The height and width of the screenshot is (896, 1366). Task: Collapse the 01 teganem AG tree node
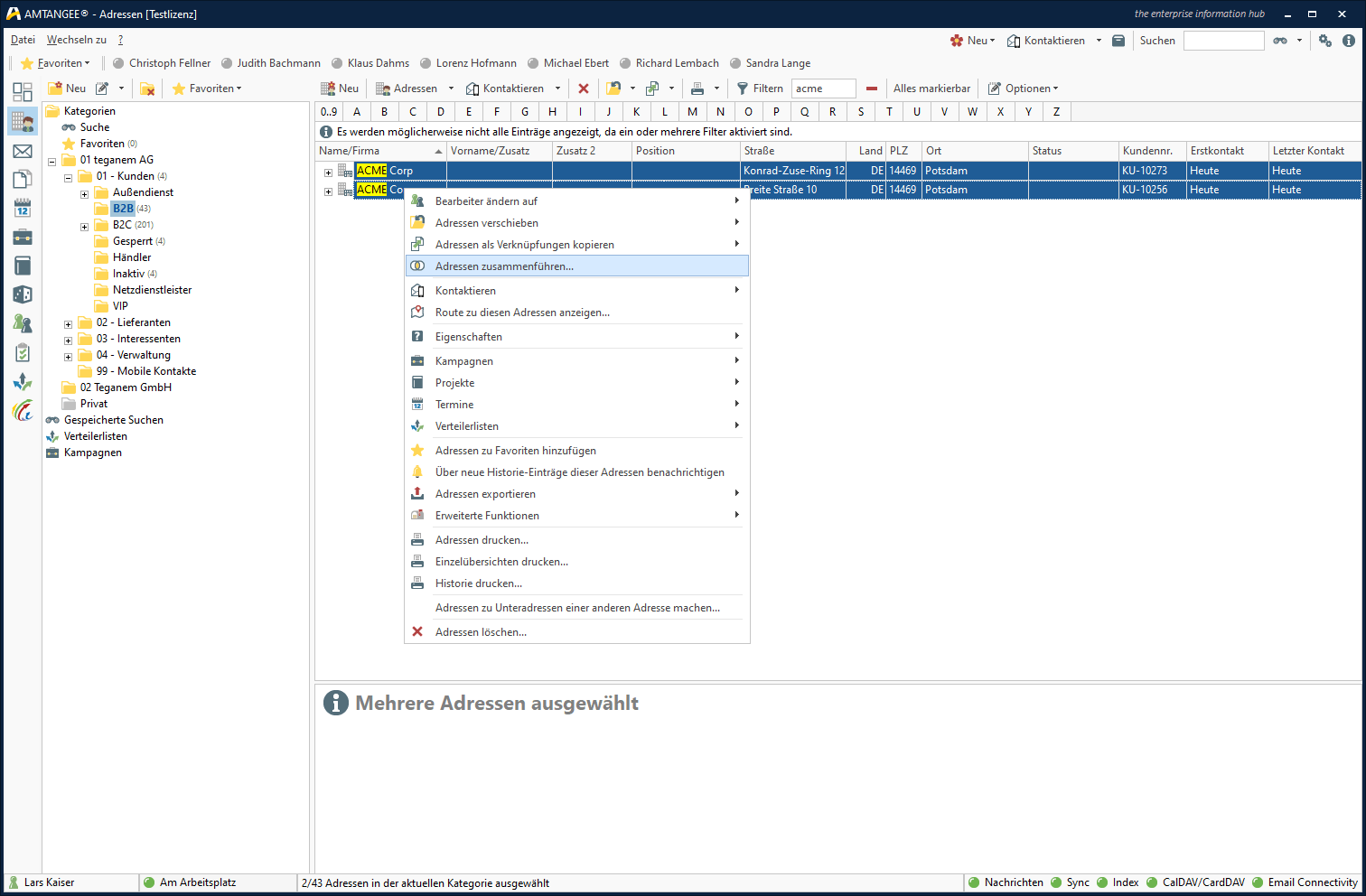point(51,162)
